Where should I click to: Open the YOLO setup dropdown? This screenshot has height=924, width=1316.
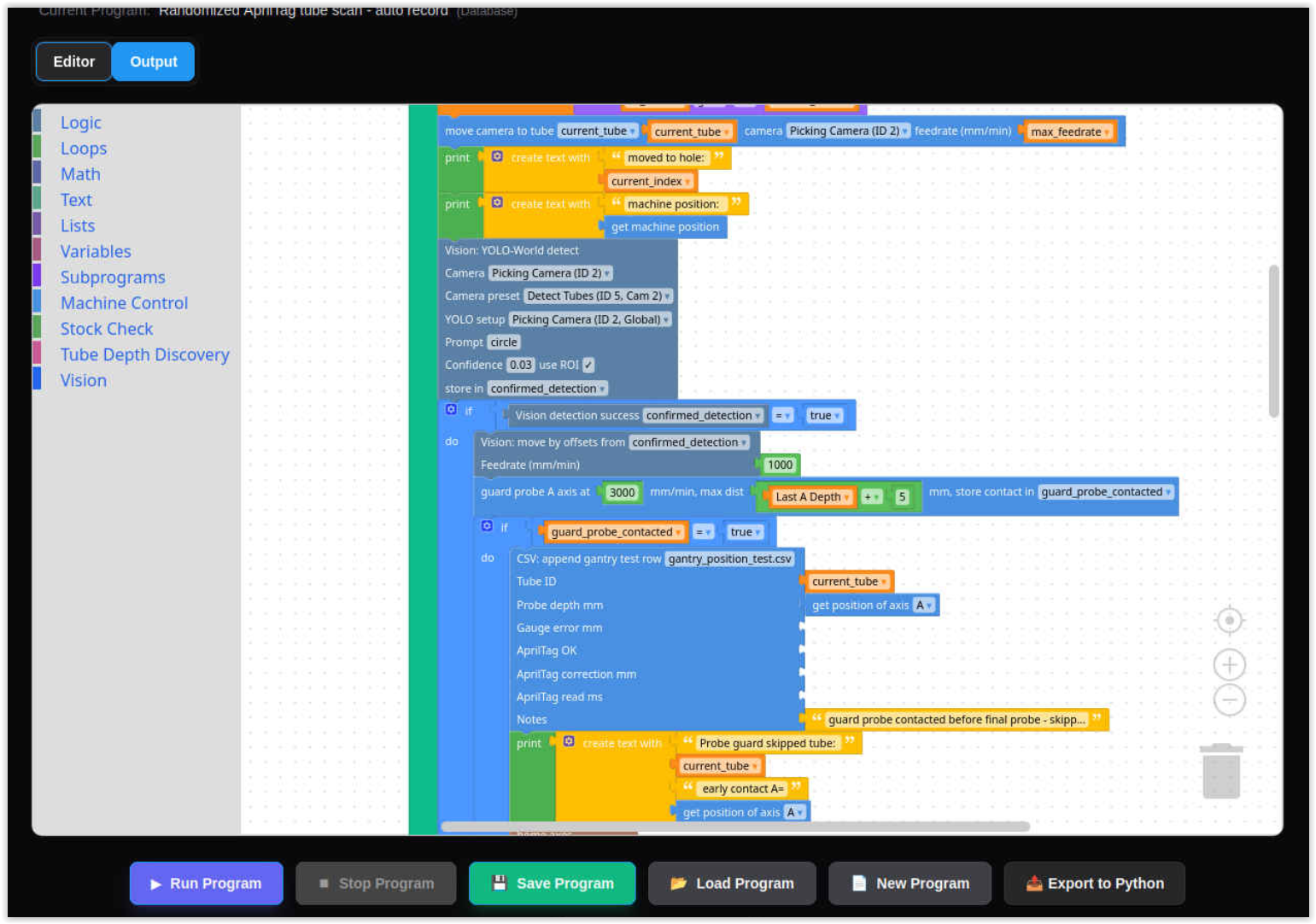point(590,319)
